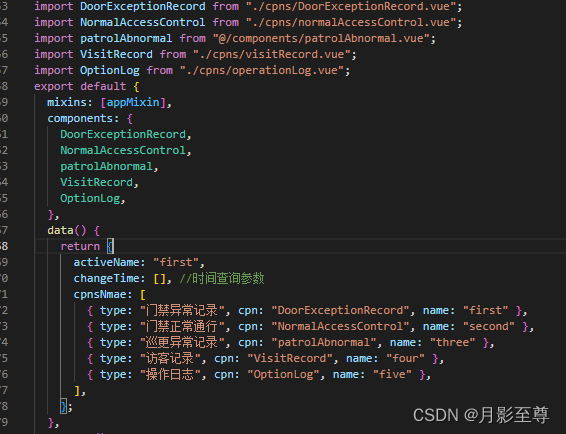Click the "second" name string
The width and height of the screenshot is (566, 434).
(x=489, y=326)
